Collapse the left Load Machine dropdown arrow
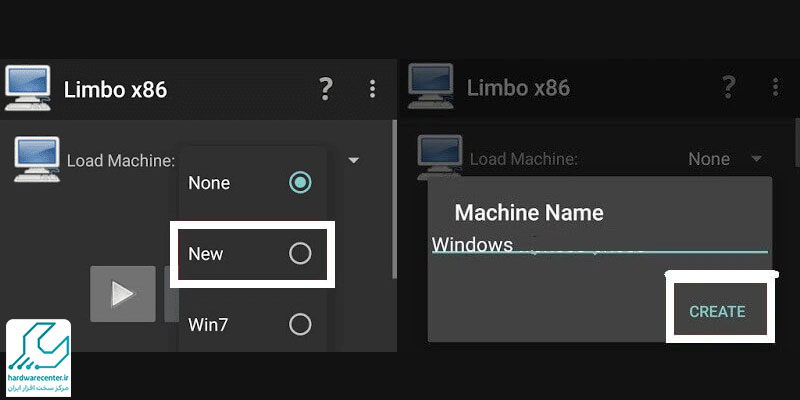This screenshot has width=800, height=400. (x=353, y=159)
